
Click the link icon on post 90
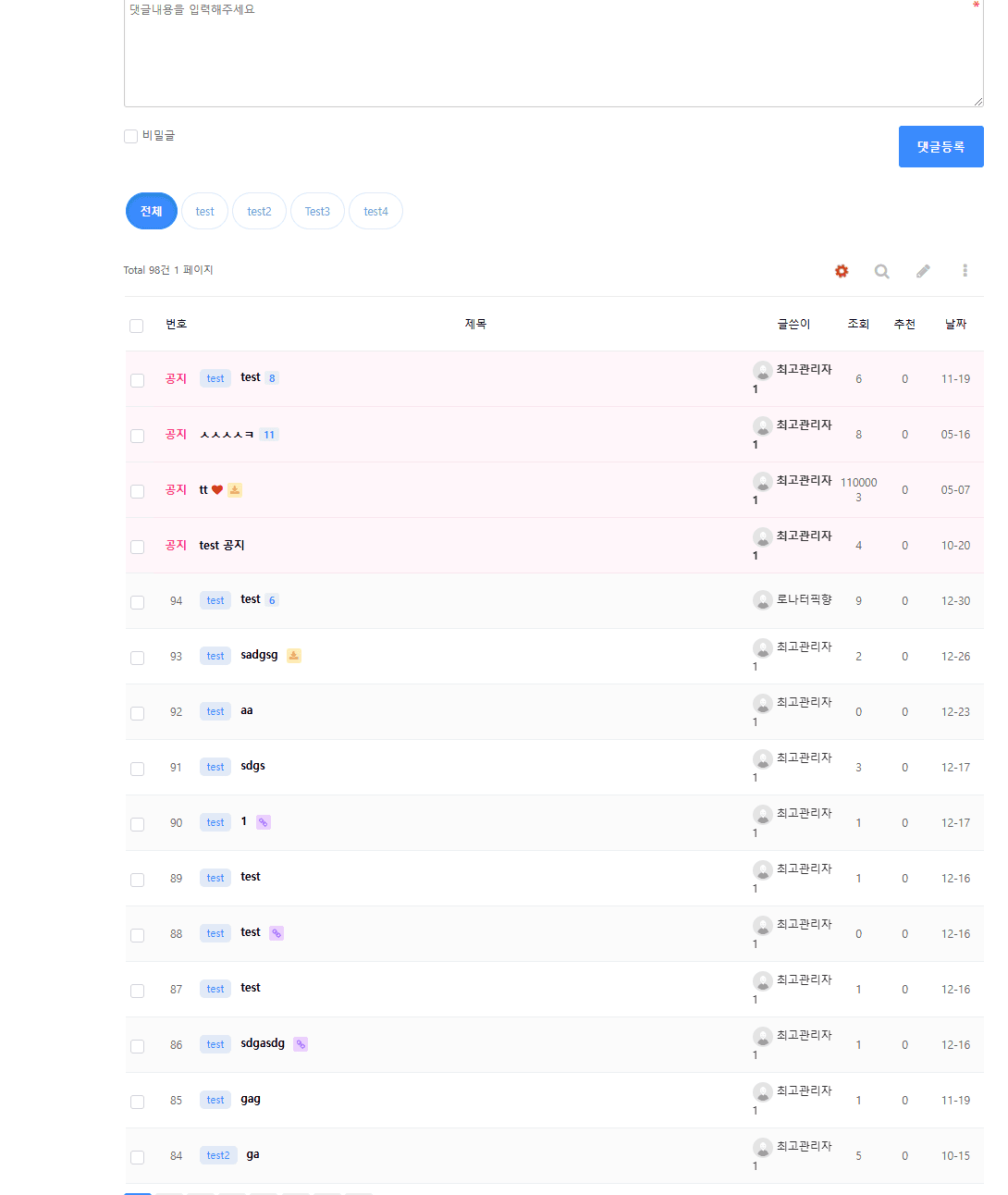pos(264,822)
